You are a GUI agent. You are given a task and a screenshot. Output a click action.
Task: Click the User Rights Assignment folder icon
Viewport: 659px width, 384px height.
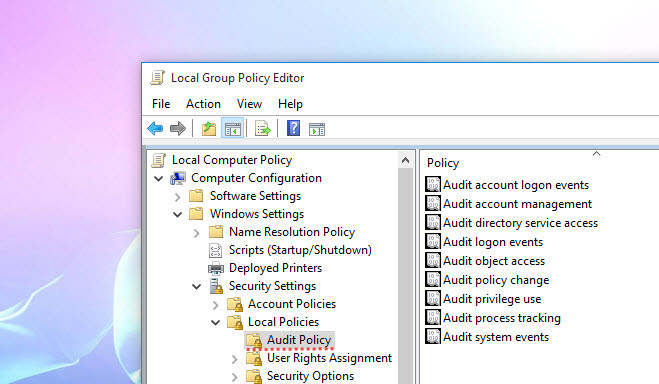pos(254,358)
